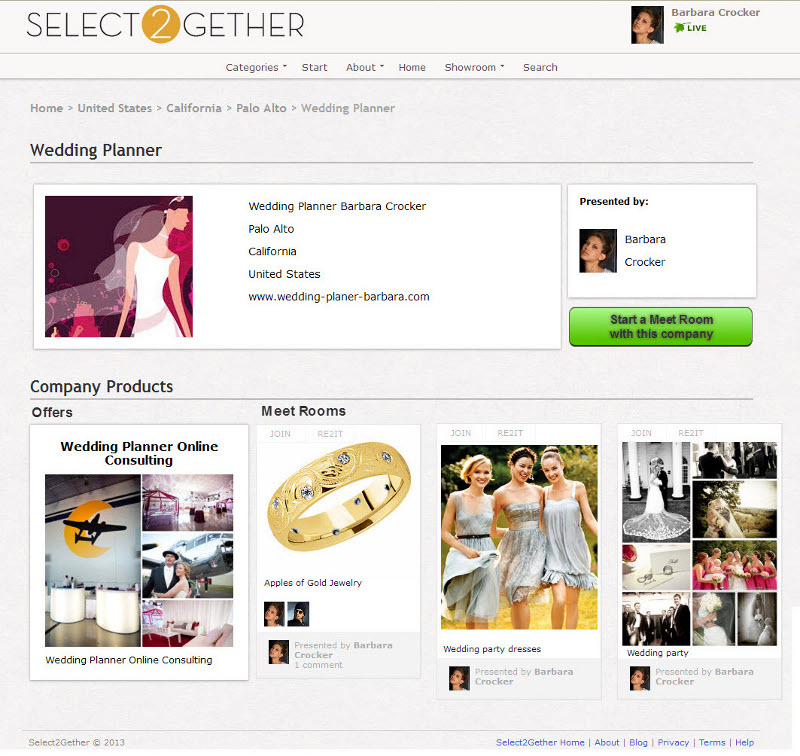Open the Start menu item
Viewport: 800px width, 756px height.
point(314,67)
